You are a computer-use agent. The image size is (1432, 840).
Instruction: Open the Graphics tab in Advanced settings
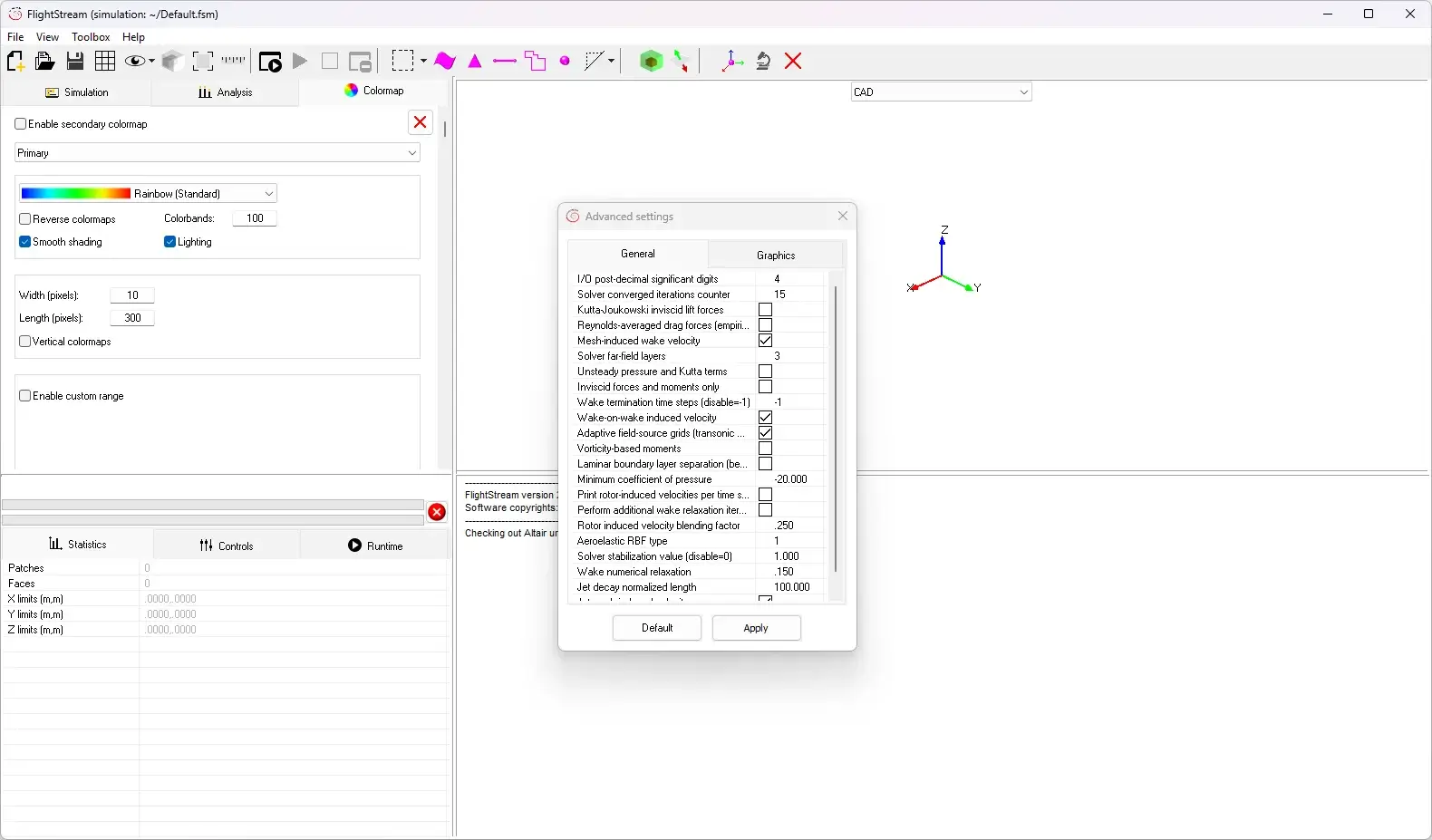point(776,256)
